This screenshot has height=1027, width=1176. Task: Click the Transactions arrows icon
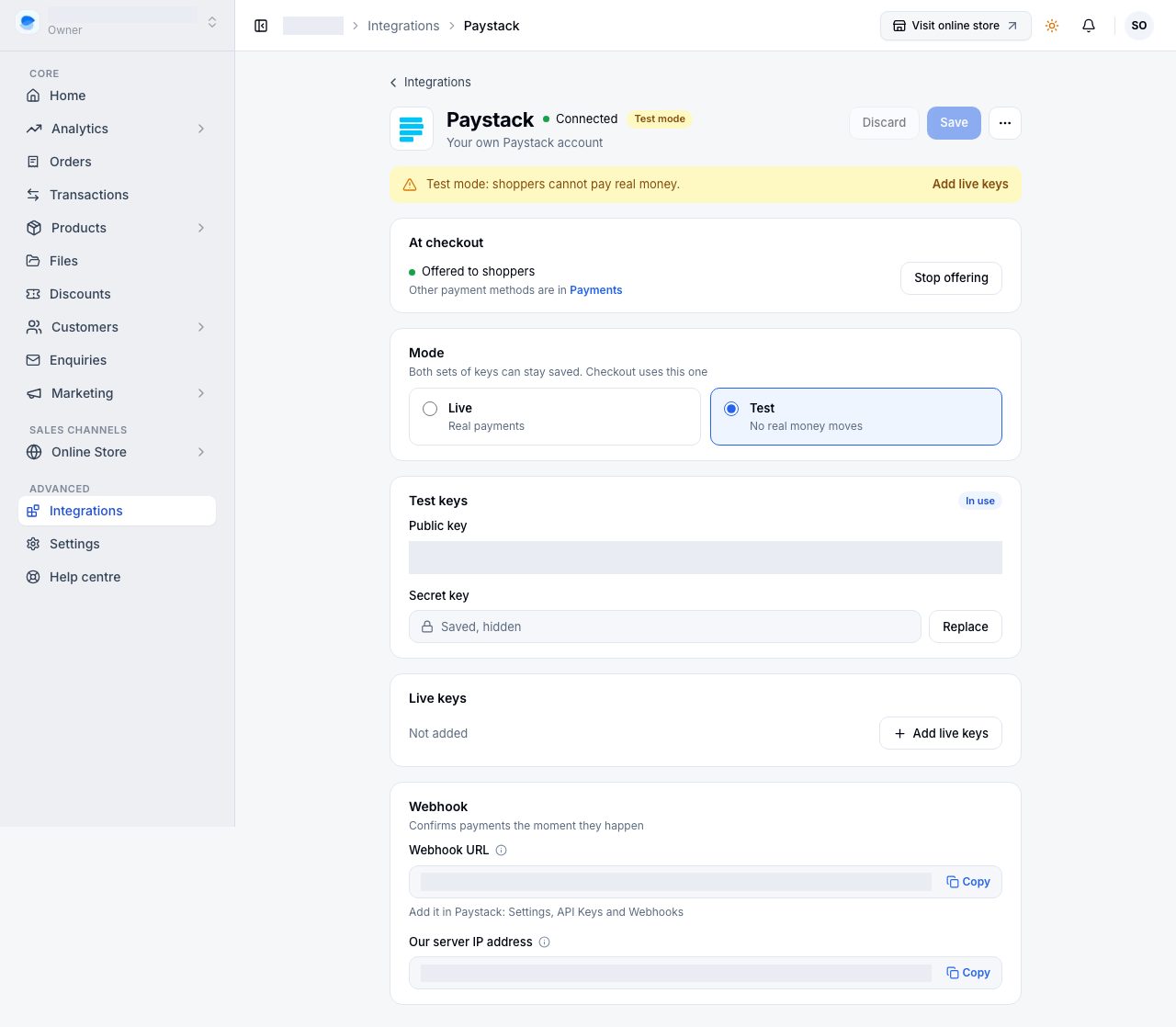point(33,195)
